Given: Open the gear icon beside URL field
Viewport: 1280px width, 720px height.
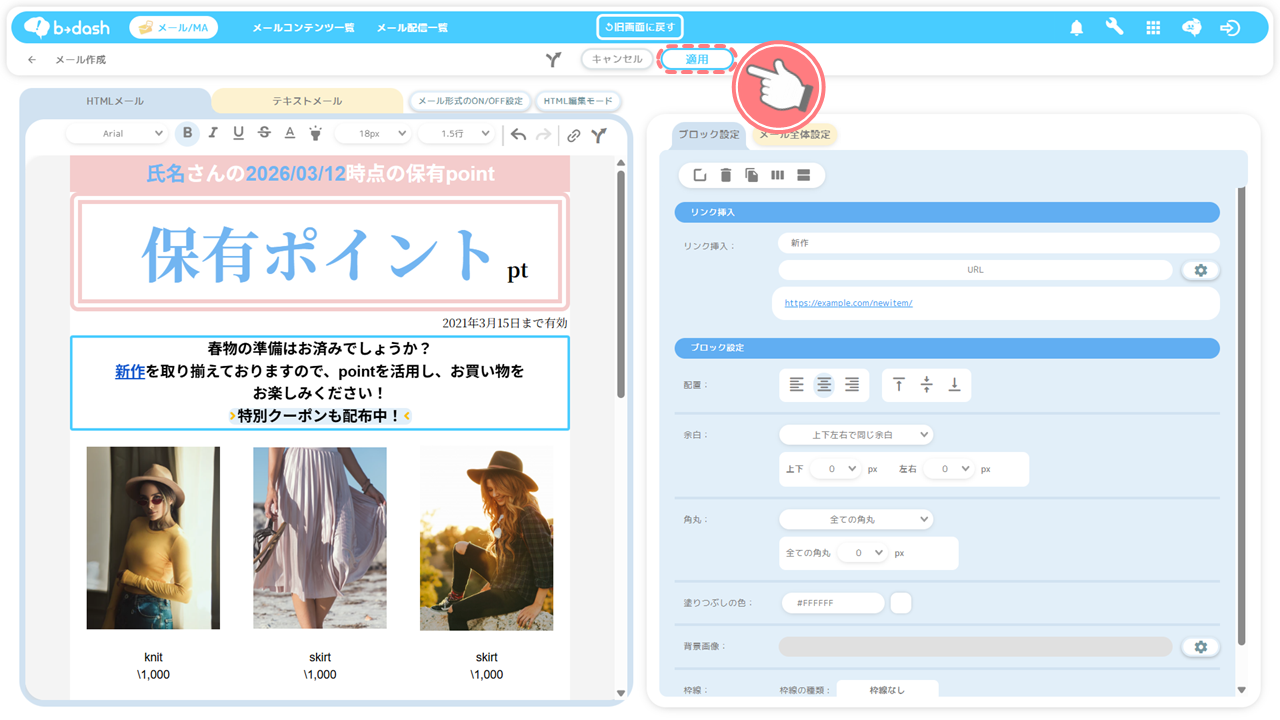Looking at the screenshot, I should [1200, 270].
